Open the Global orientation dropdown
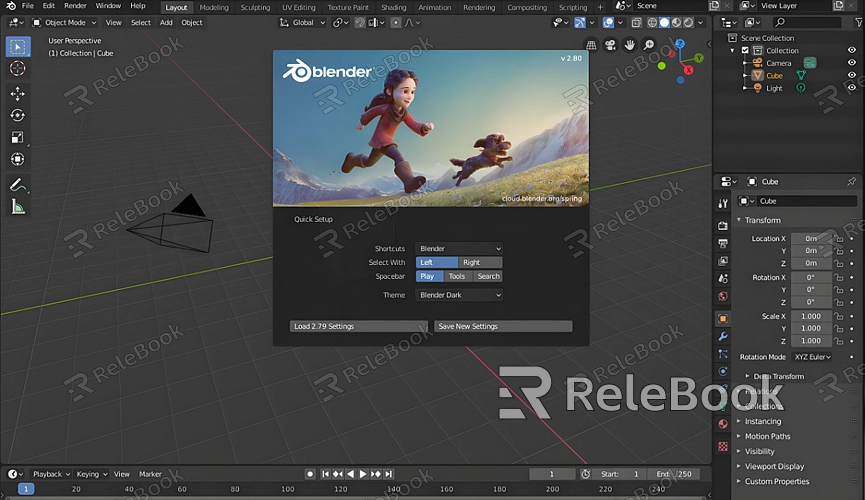The image size is (865, 500). (x=302, y=23)
